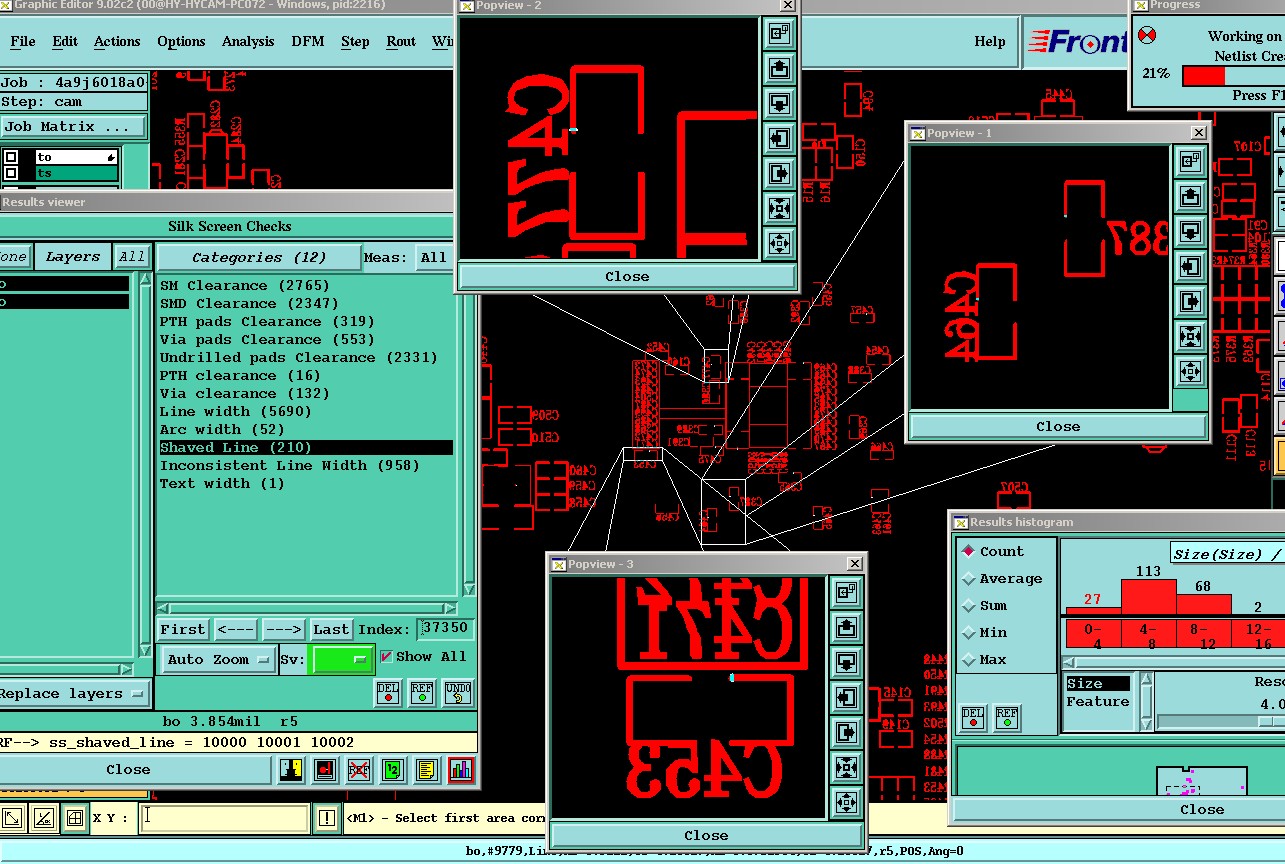Click the red stop icon in Progress window
This screenshot has height=864, width=1285.
1147,36
